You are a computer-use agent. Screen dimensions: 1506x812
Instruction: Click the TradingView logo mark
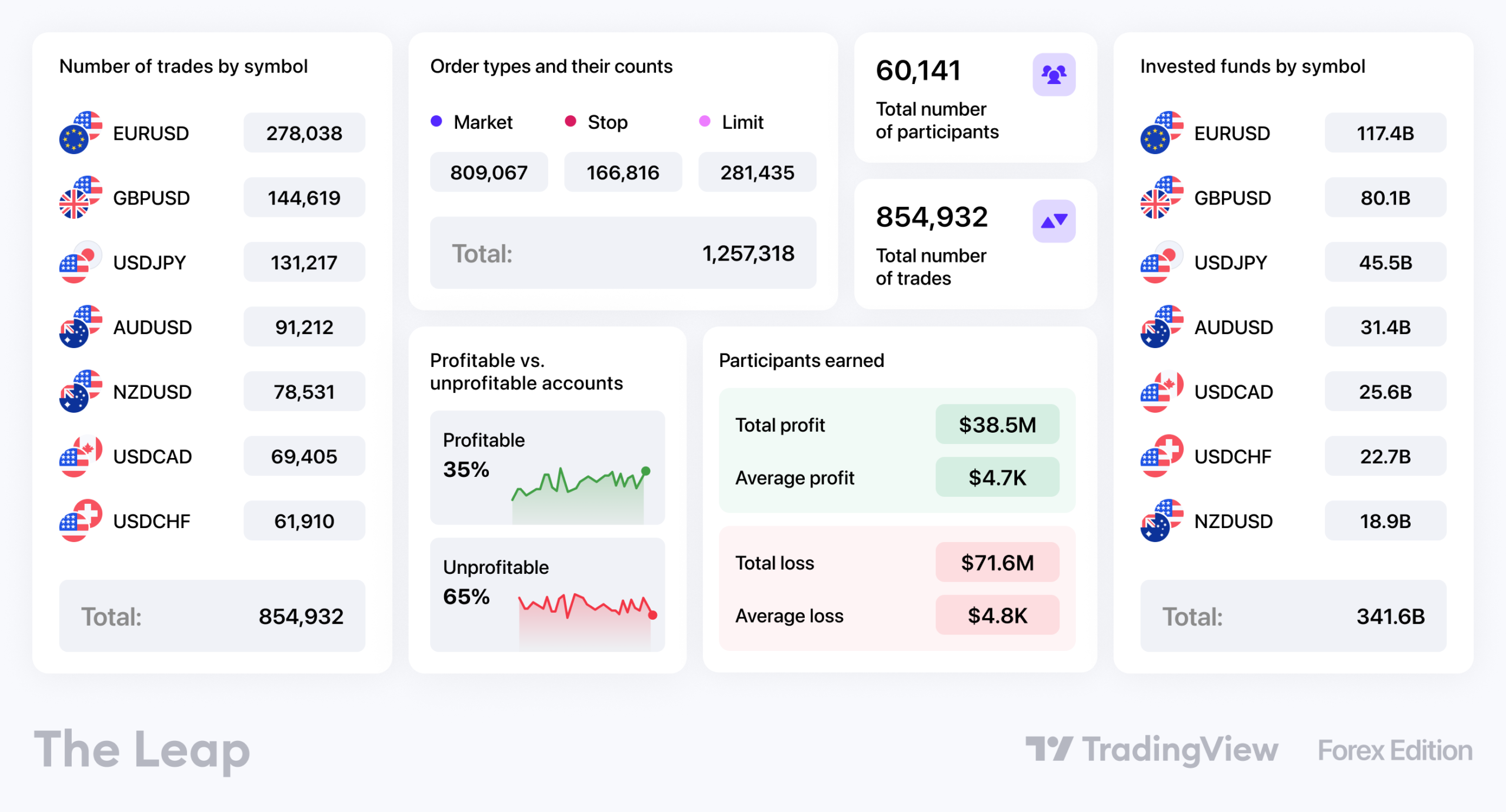click(x=1049, y=748)
